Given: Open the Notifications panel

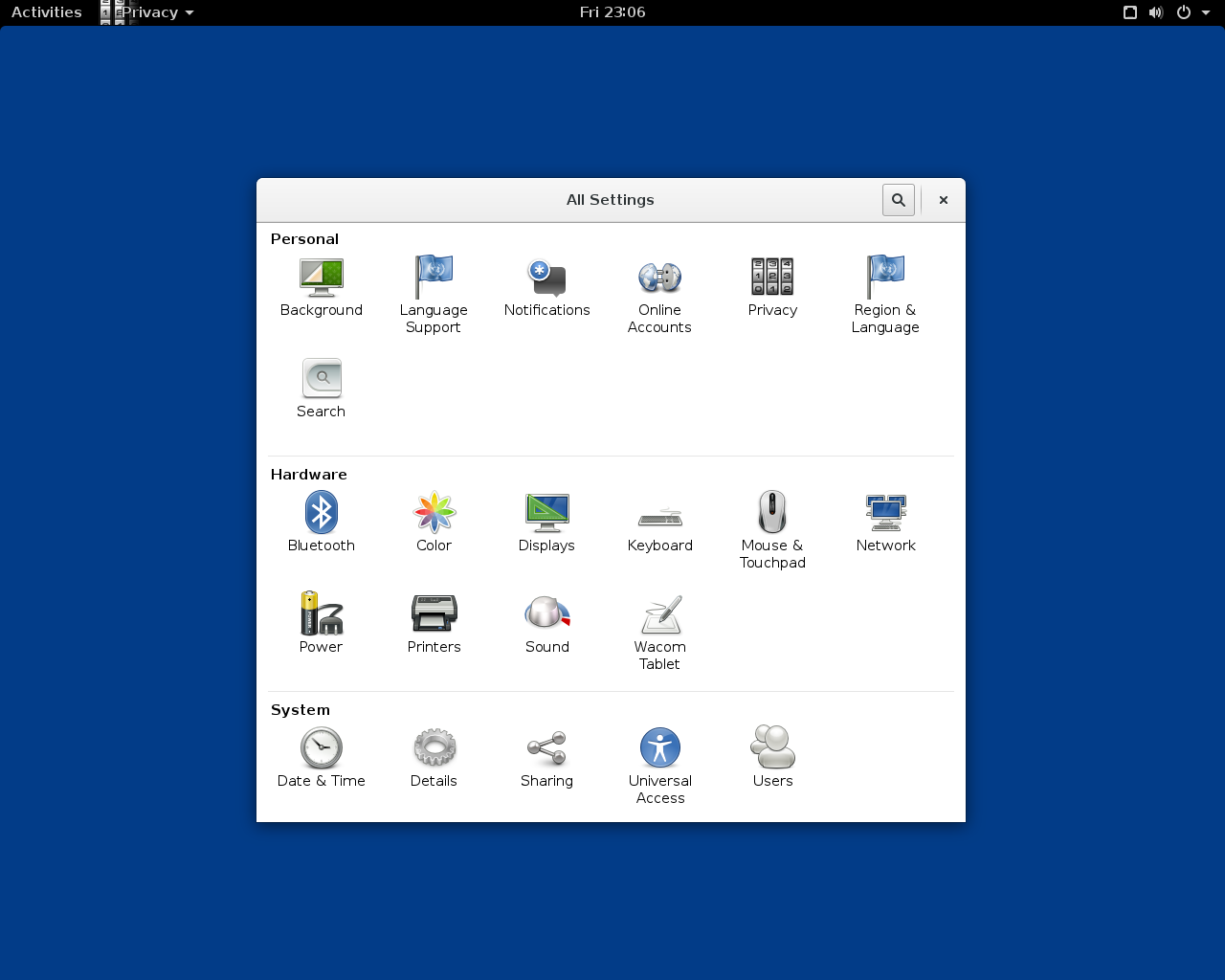Looking at the screenshot, I should pyautogui.click(x=546, y=287).
